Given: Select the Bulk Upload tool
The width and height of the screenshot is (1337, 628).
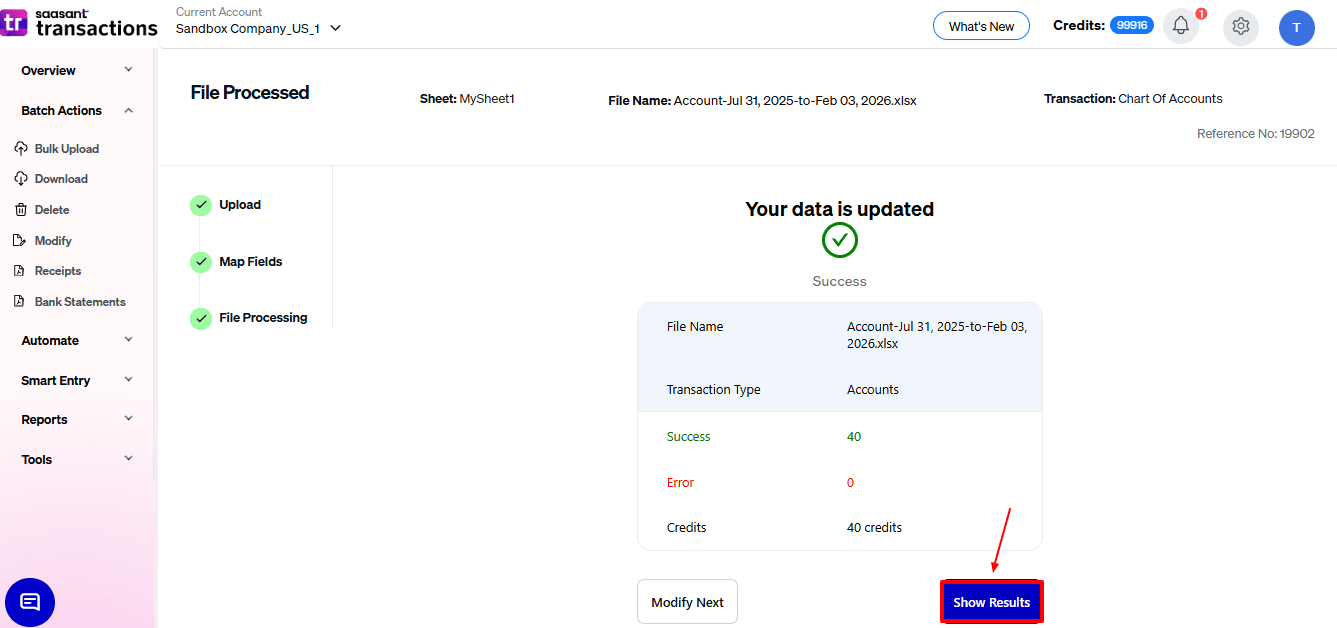Looking at the screenshot, I should [67, 148].
